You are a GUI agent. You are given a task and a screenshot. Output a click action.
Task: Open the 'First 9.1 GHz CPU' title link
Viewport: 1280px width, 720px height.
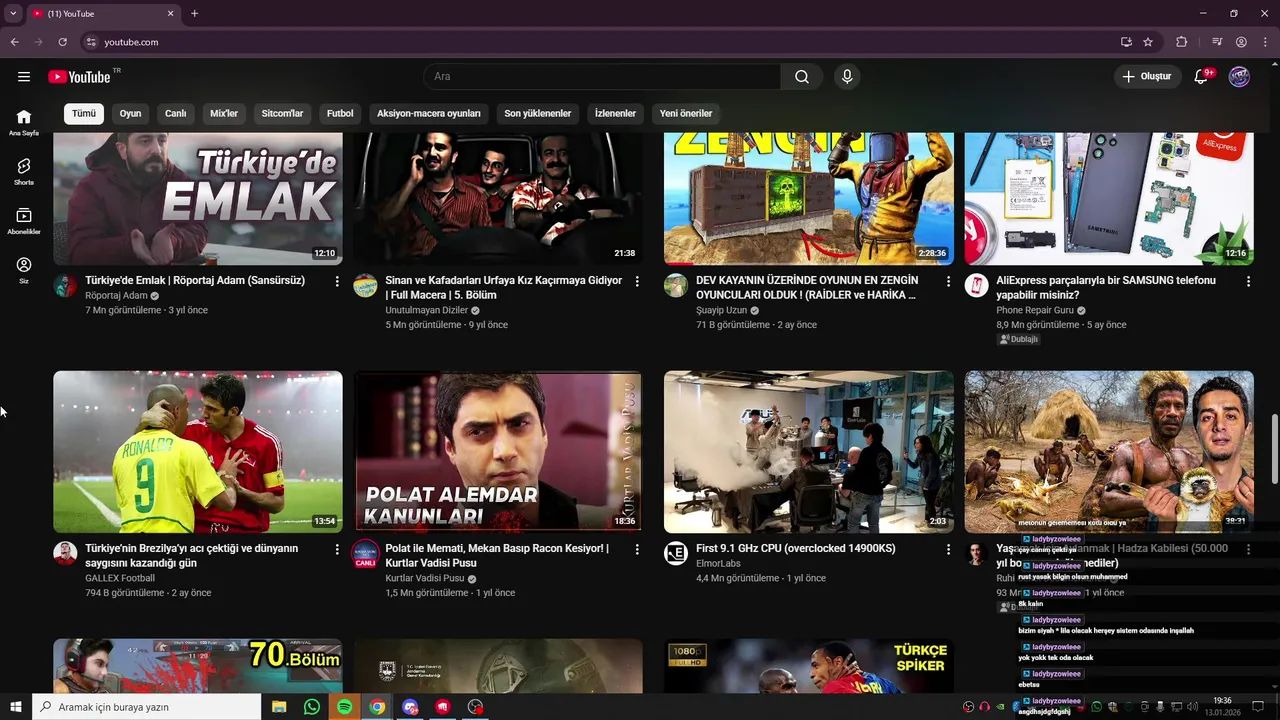(796, 549)
